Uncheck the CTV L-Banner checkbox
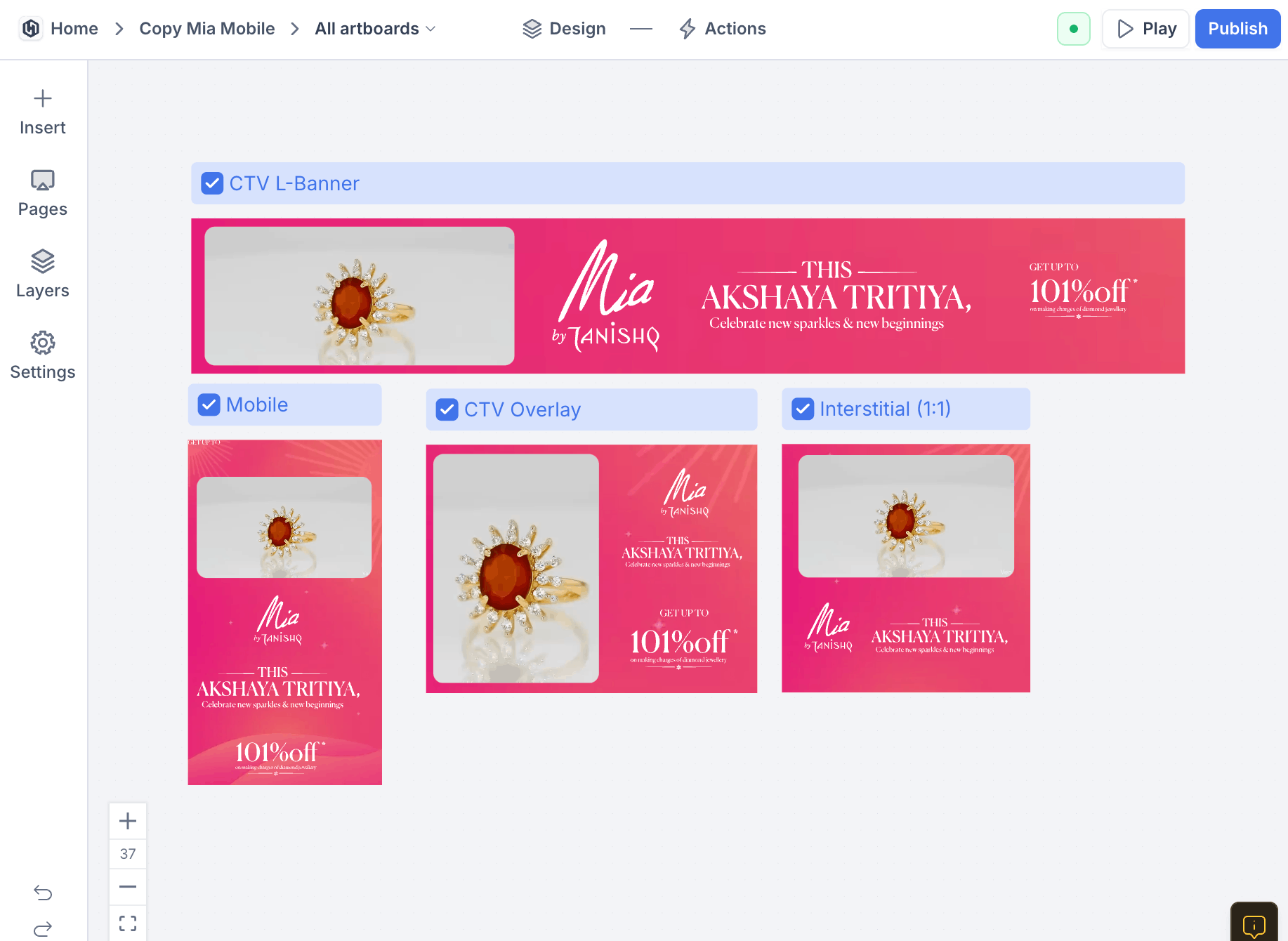 coord(212,183)
